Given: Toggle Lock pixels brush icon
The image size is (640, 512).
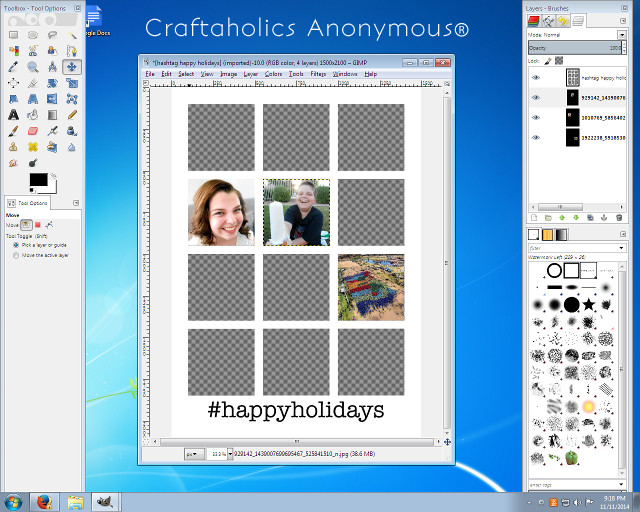Looking at the screenshot, I should (548, 61).
